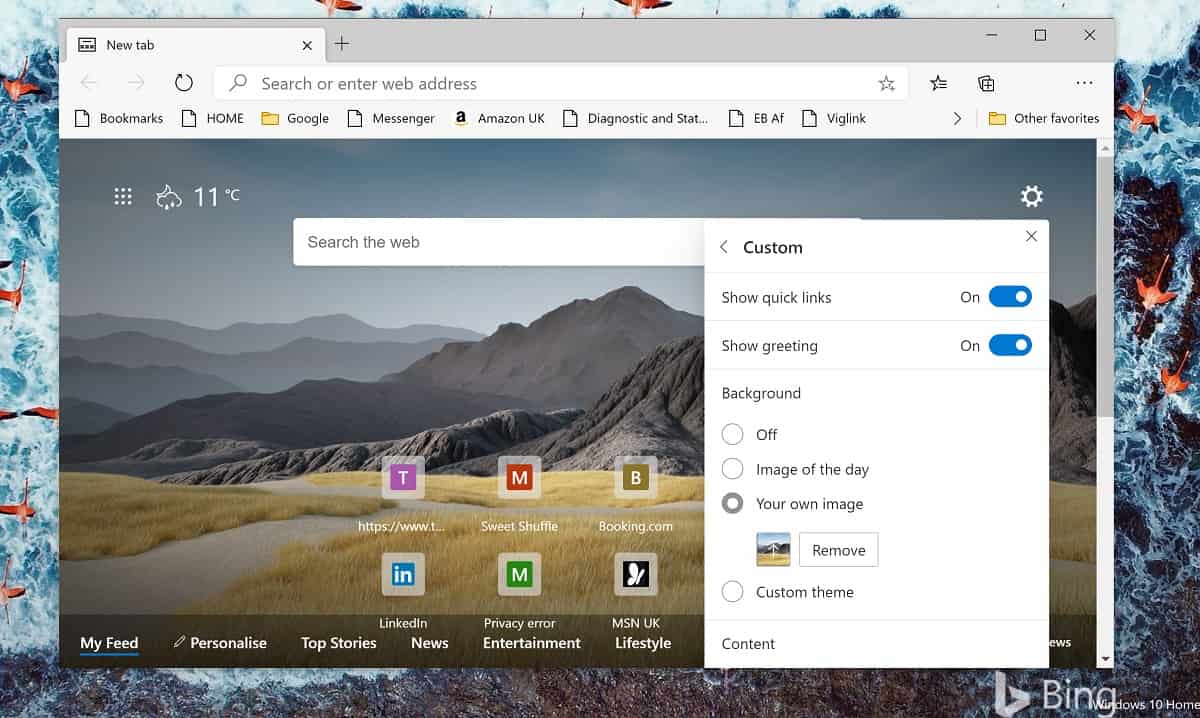Screen dimensions: 1200x718
Task: Add this page to favorites star
Action: 886,84
